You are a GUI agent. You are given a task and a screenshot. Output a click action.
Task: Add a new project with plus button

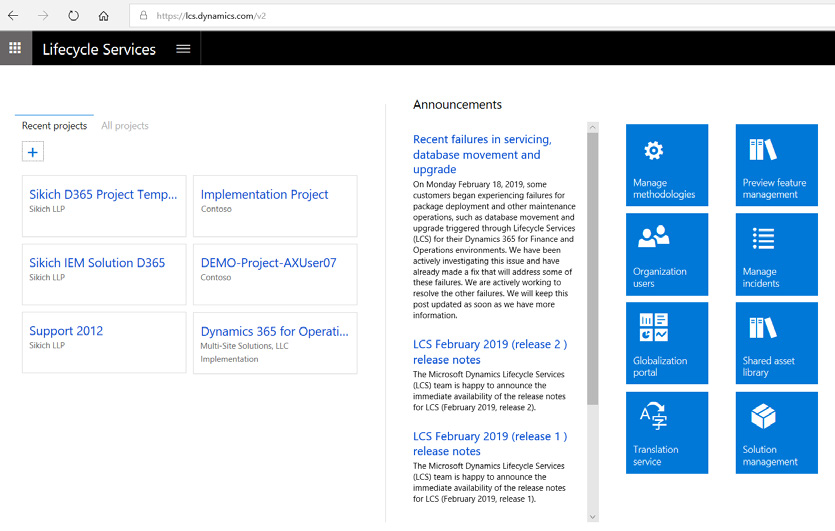point(33,152)
